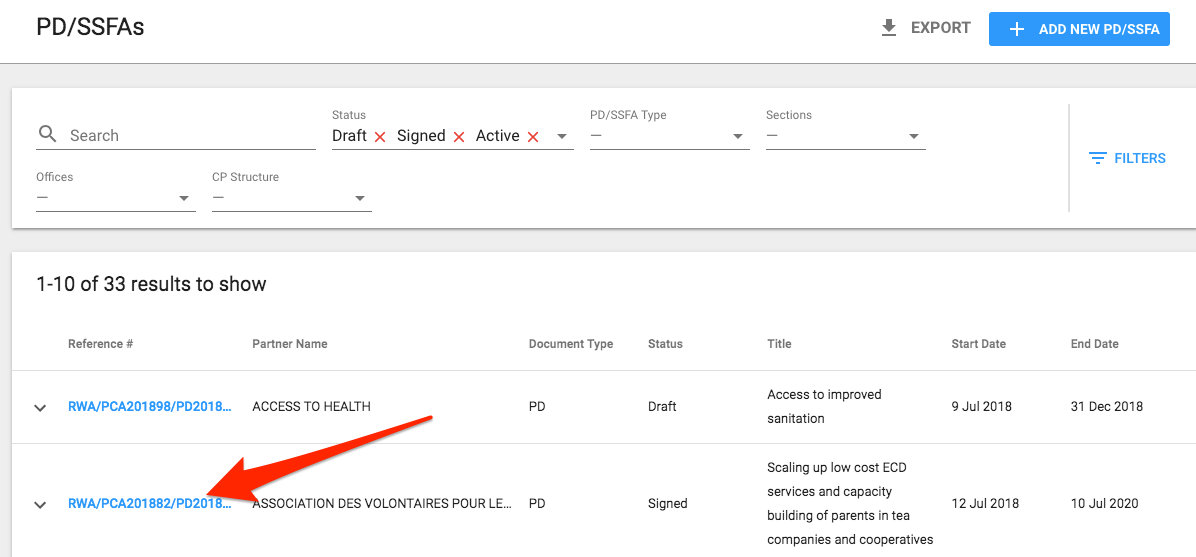Click the 'Scaling up low cost ECD' title
This screenshot has height=557, width=1196.
[850, 504]
